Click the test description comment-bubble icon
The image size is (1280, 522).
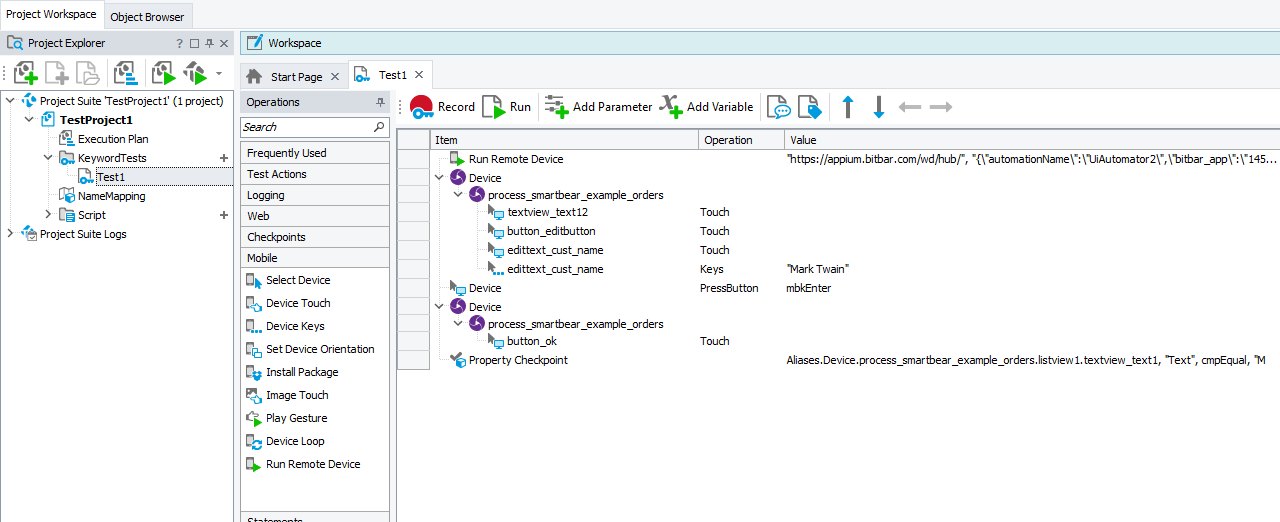[778, 107]
